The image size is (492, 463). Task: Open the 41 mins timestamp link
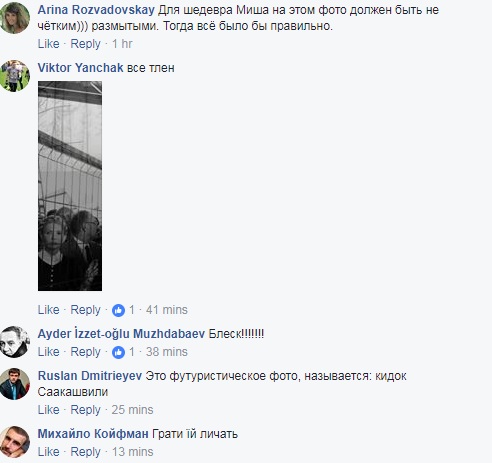[x=167, y=310]
